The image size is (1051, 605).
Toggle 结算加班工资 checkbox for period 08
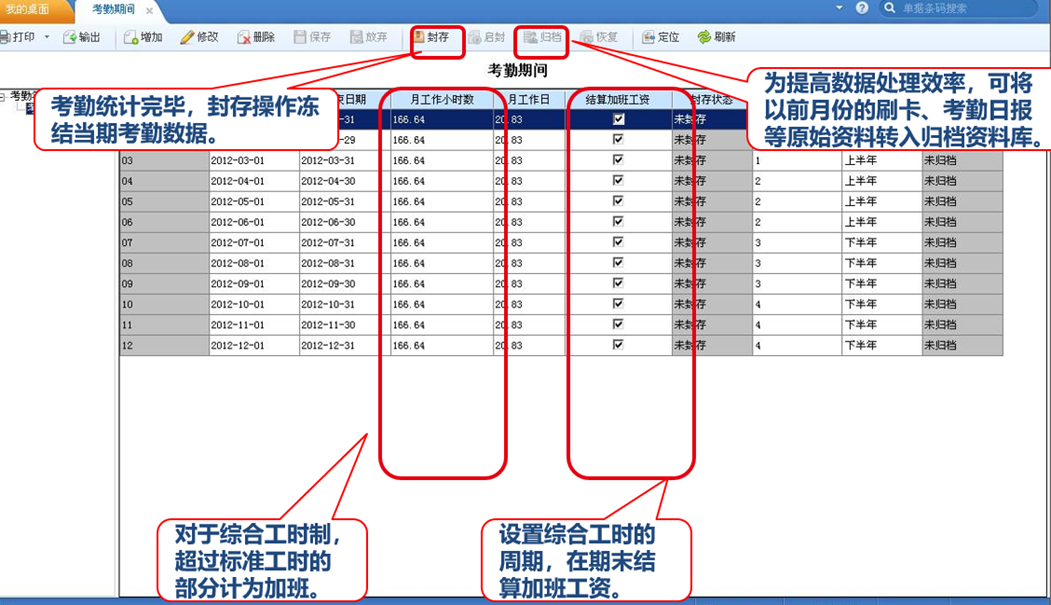point(618,263)
